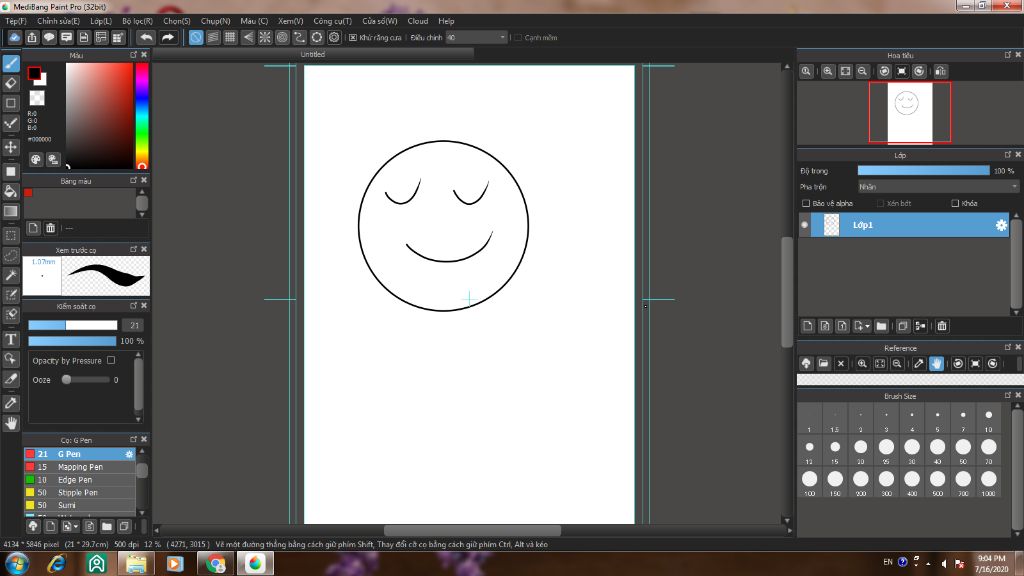Click the horizontal canvas scrollbar
The image size is (1024, 576).
(472, 530)
